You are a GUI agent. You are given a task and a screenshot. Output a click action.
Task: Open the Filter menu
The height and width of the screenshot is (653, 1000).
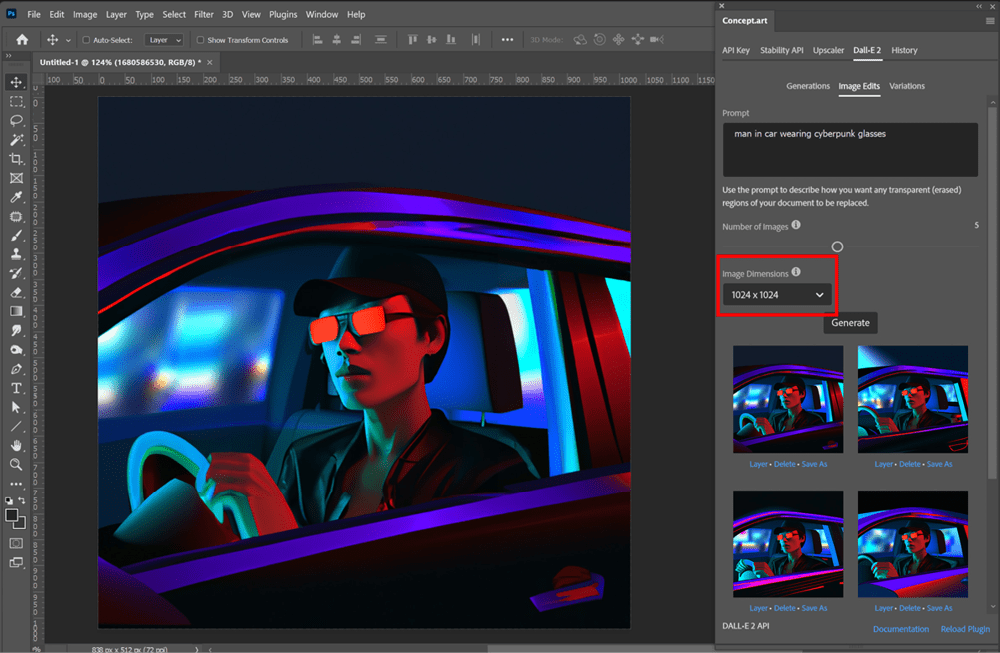tap(203, 14)
